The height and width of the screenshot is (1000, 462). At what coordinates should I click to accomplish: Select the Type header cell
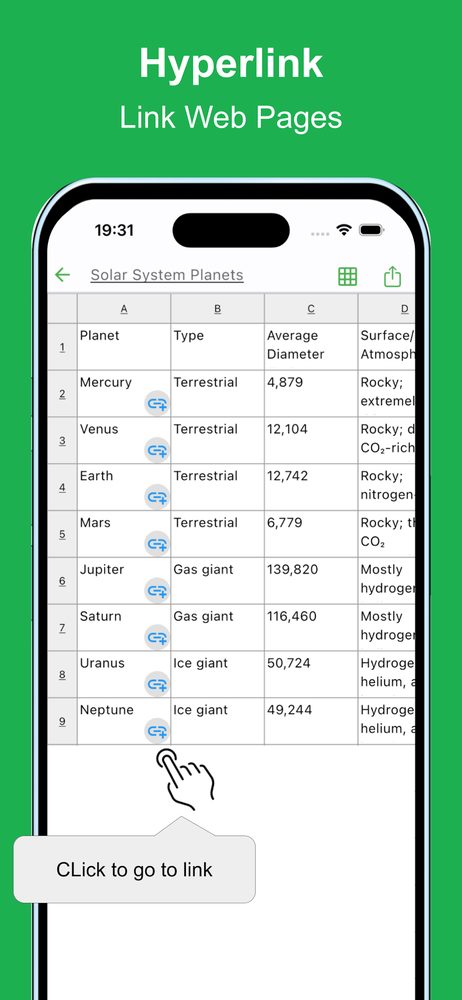pos(218,347)
